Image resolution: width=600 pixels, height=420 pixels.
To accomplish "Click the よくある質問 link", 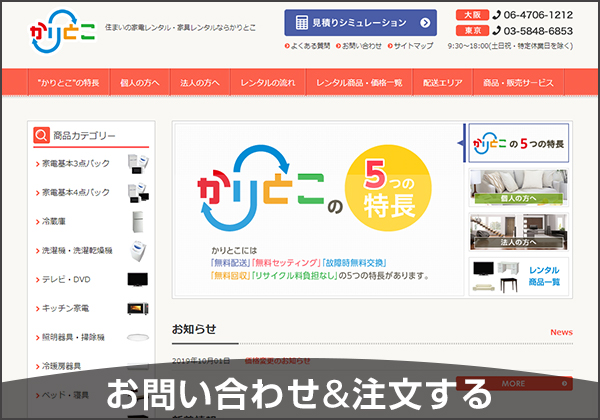I will click(309, 46).
